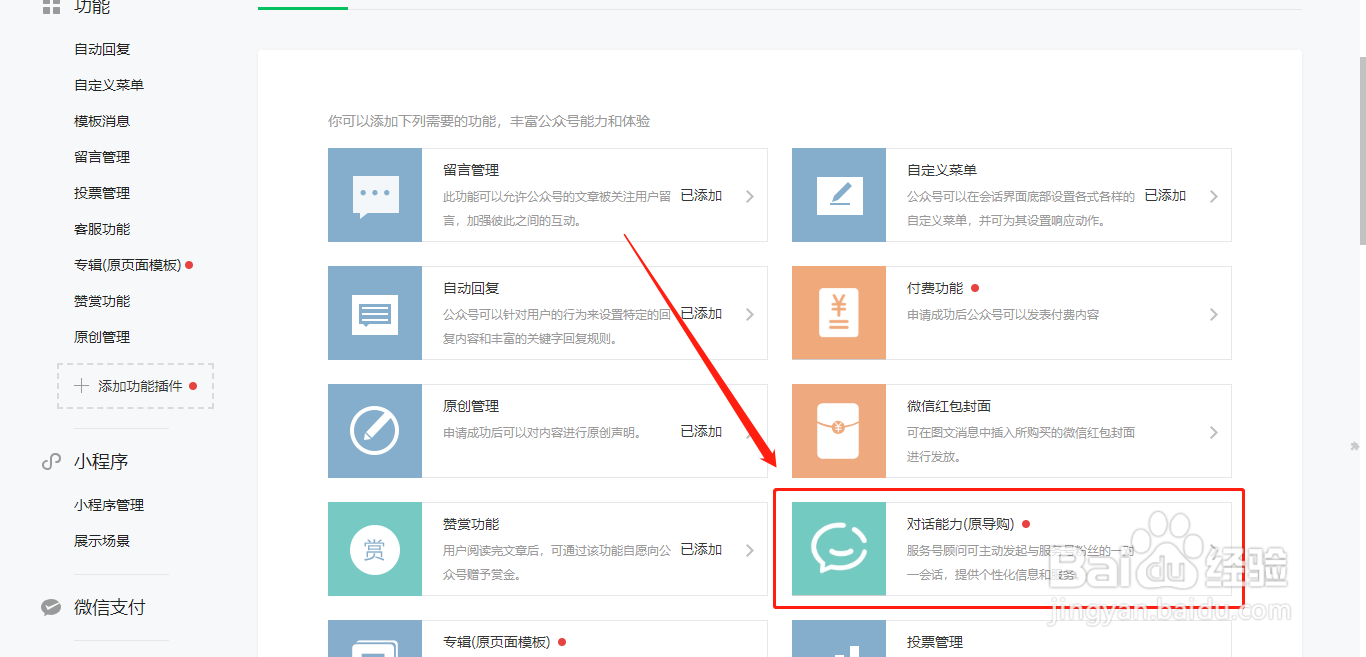Open 自定义菜单 in the sidebar
Screen dimensions: 1366x657
[x=109, y=85]
